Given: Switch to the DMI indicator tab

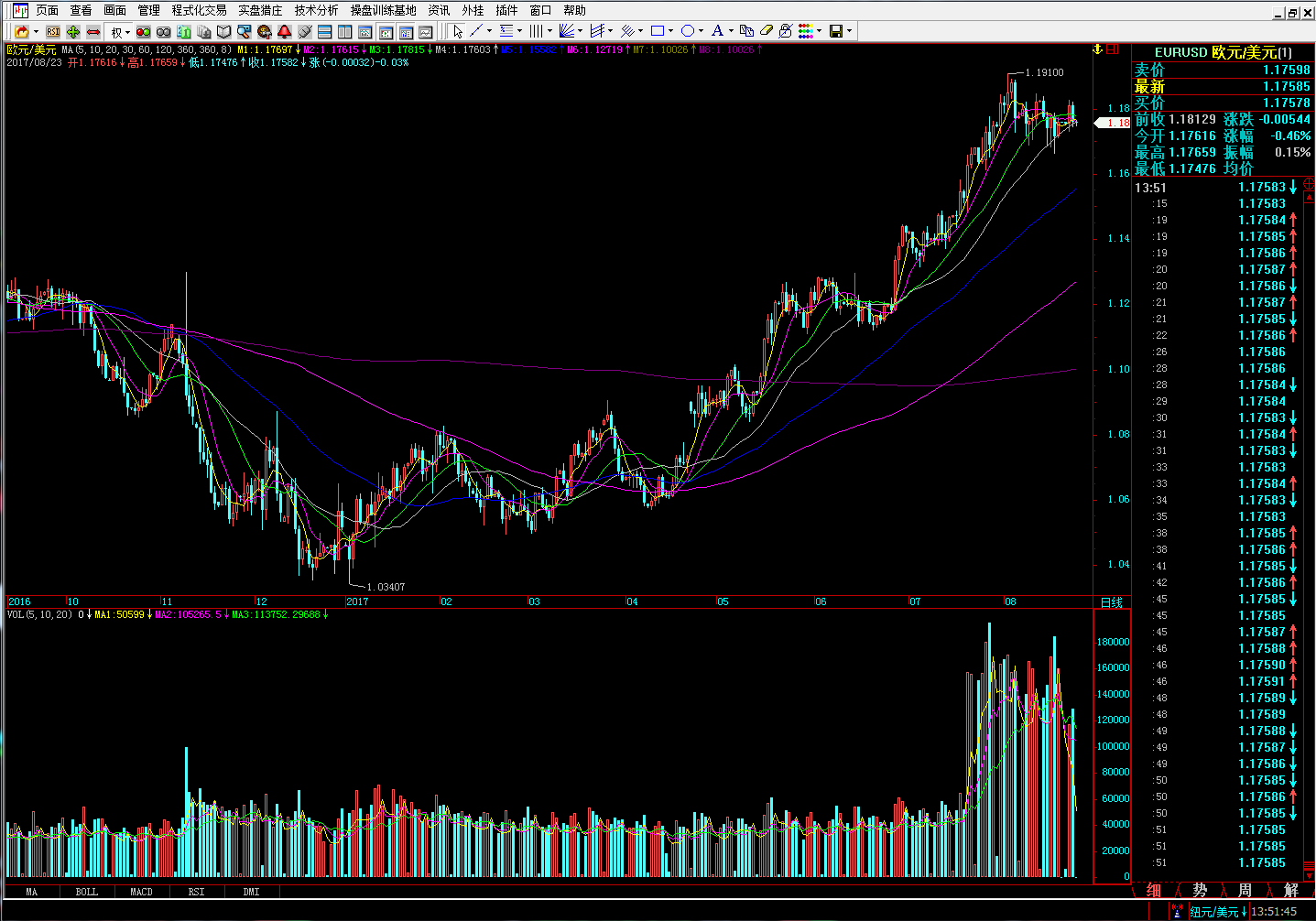Looking at the screenshot, I should [x=251, y=892].
